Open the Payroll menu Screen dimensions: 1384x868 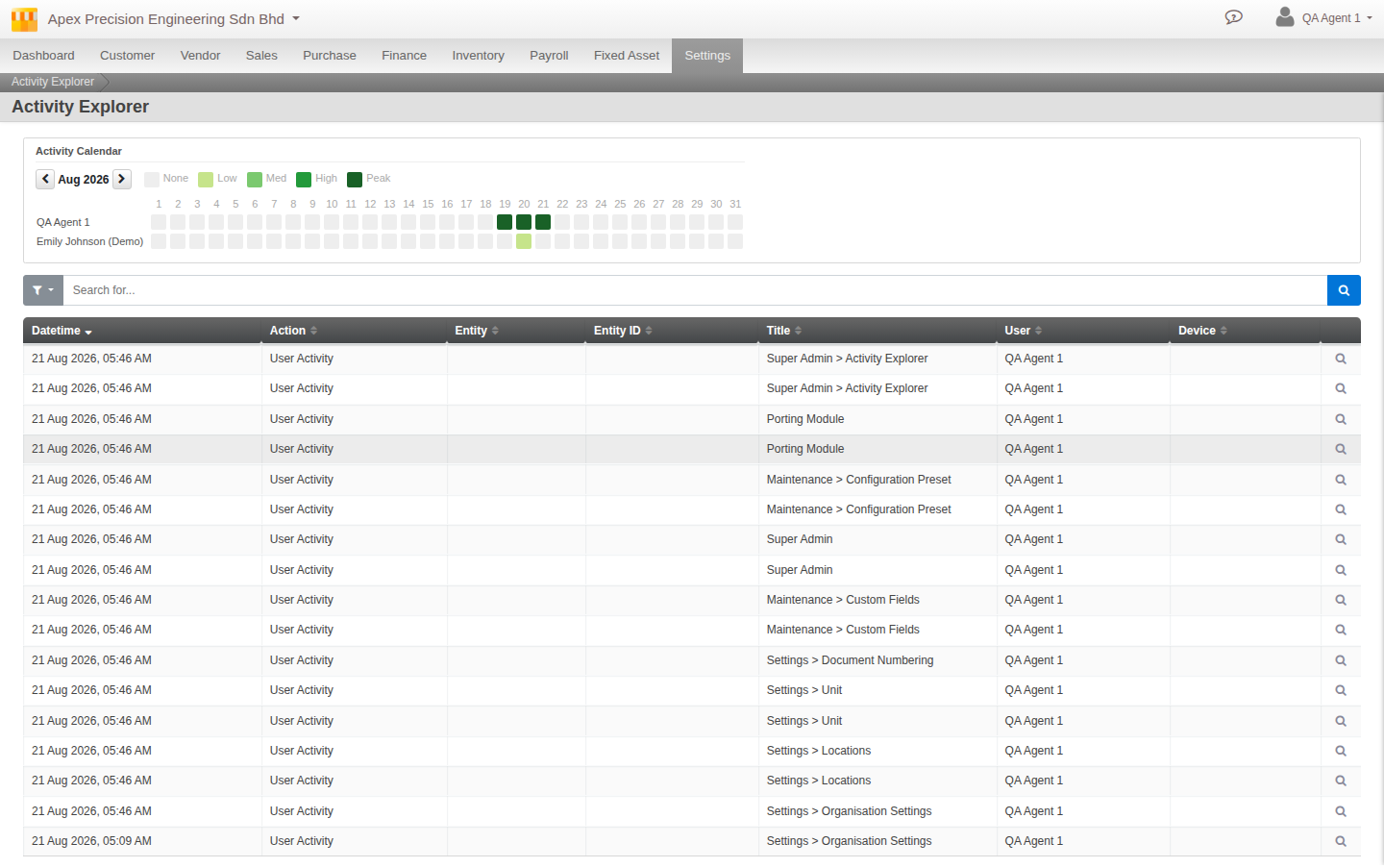click(x=549, y=56)
